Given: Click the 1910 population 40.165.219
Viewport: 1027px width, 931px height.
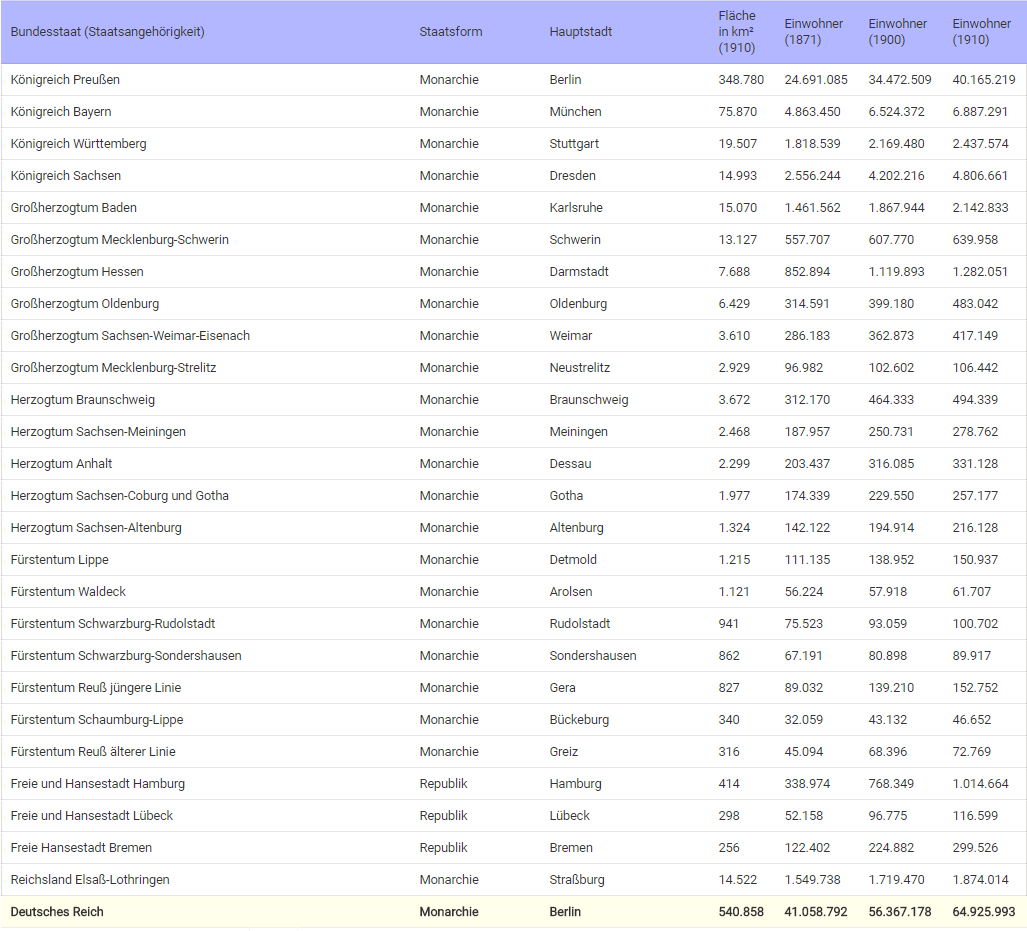Looking at the screenshot, I should point(983,79).
